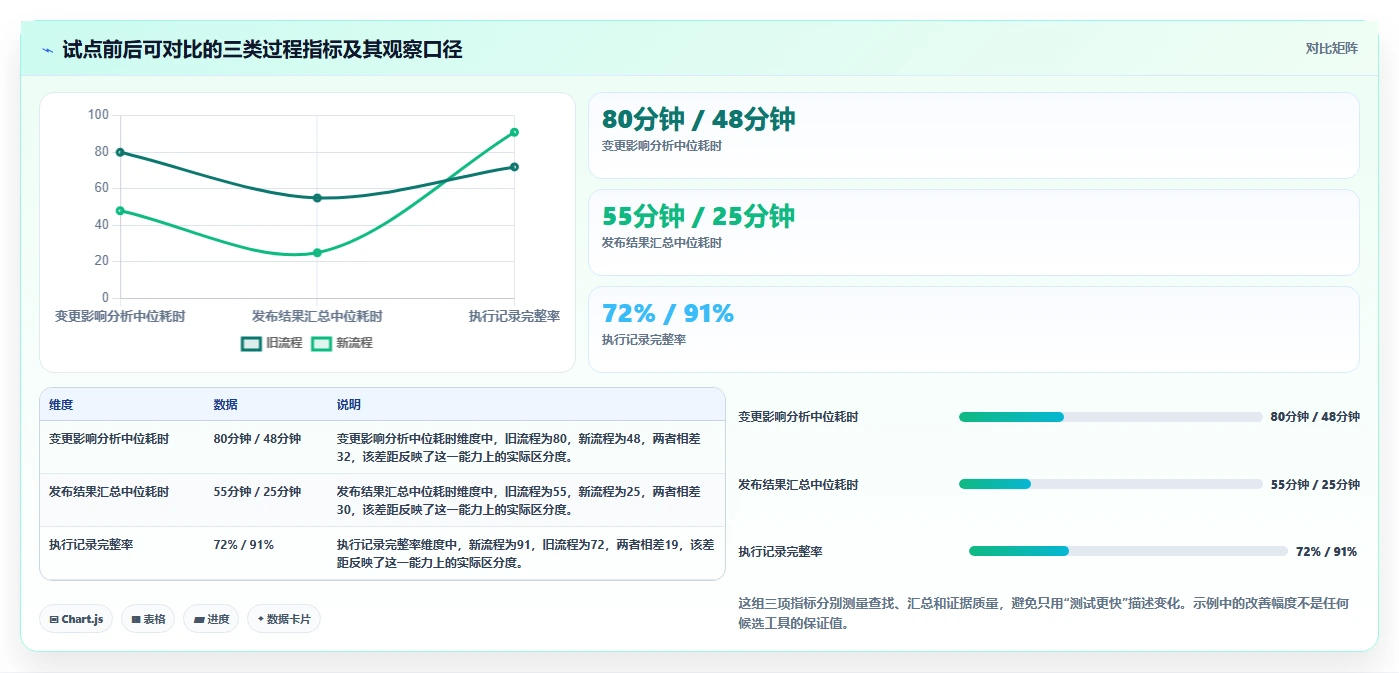
Task: Click the y-axis value 20
Action: point(102,261)
